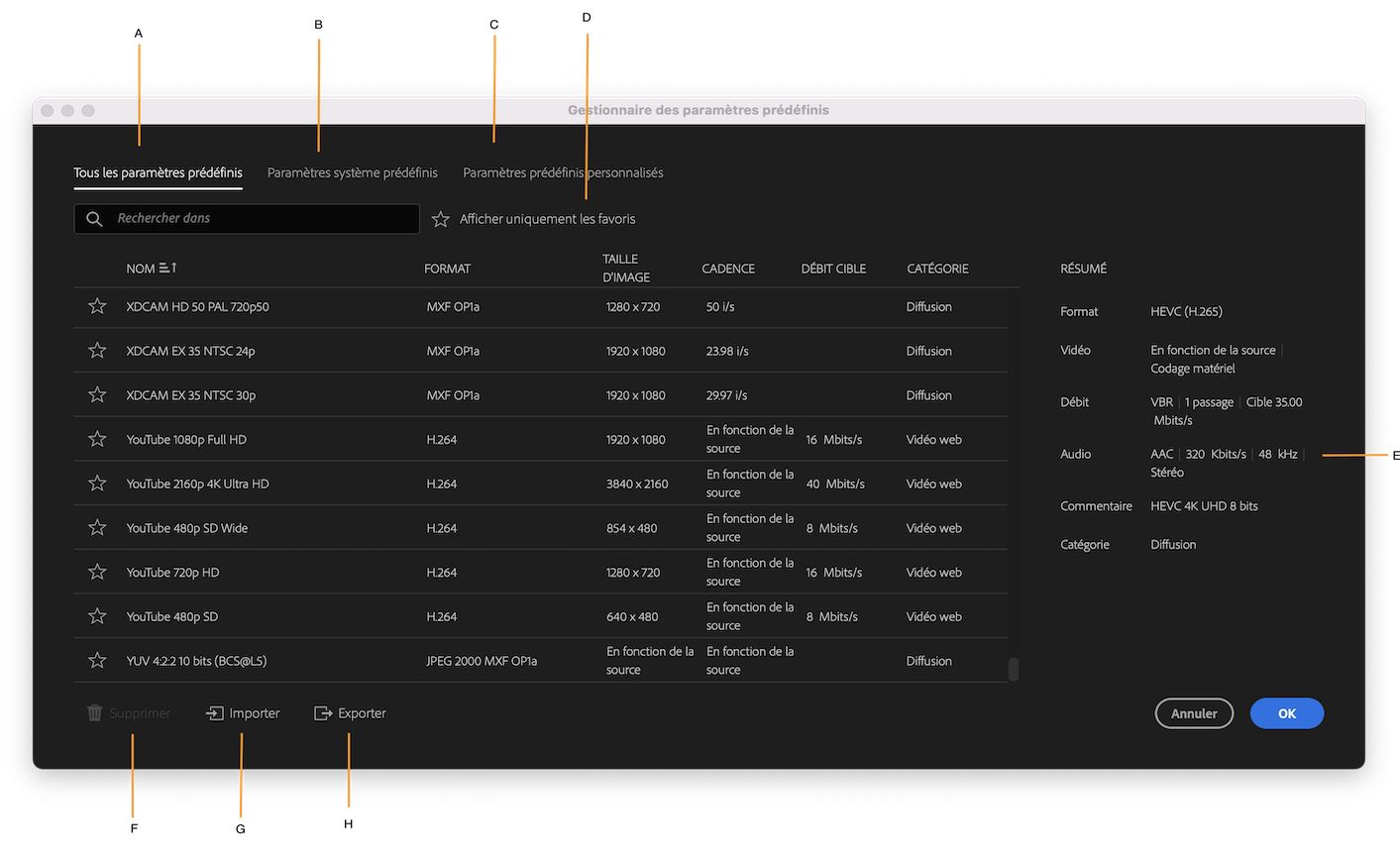Star the YouTube 2160p 4K Ultra HD preset

click(x=97, y=484)
